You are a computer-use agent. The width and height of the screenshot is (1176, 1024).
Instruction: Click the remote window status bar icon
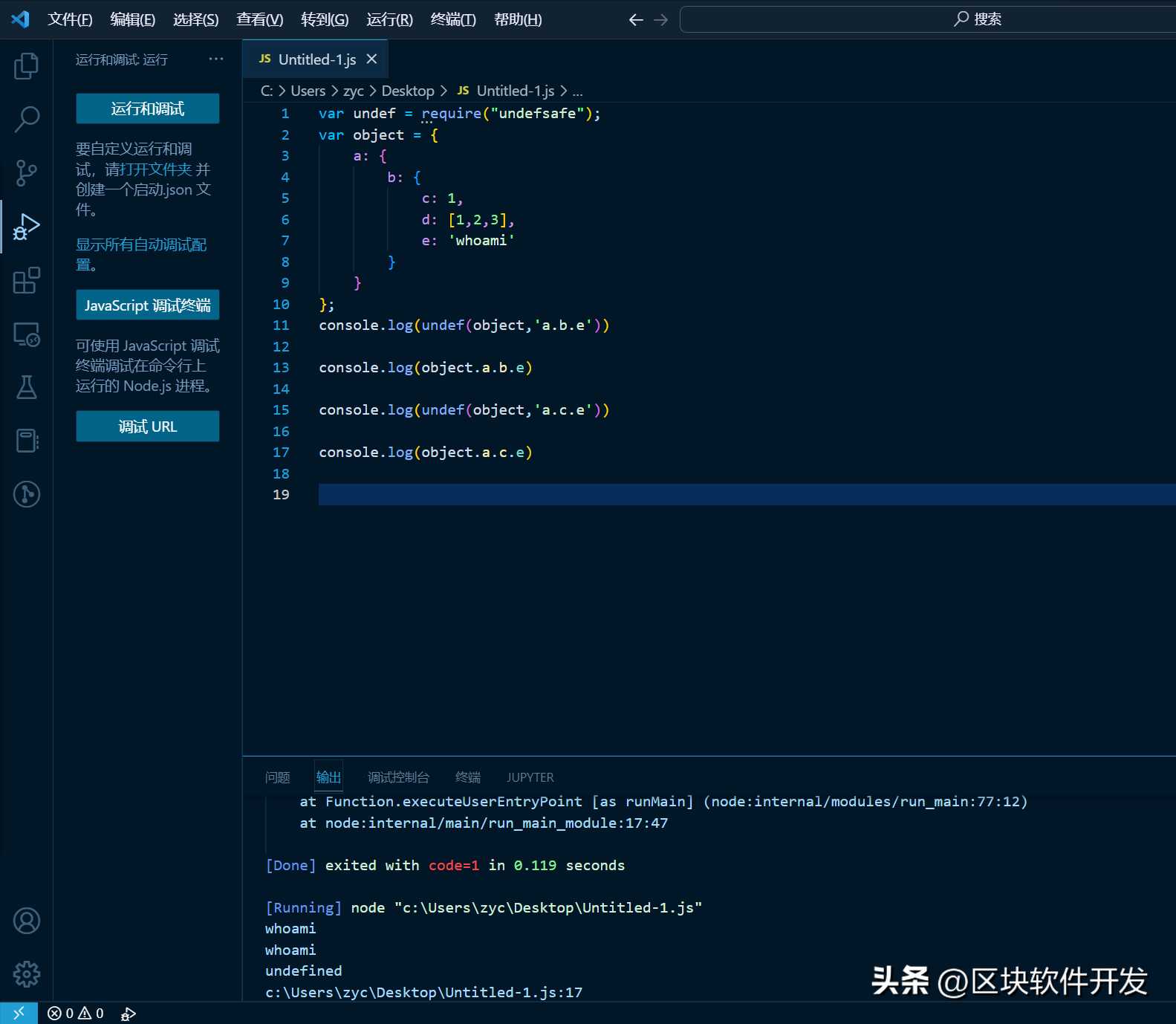19,1013
